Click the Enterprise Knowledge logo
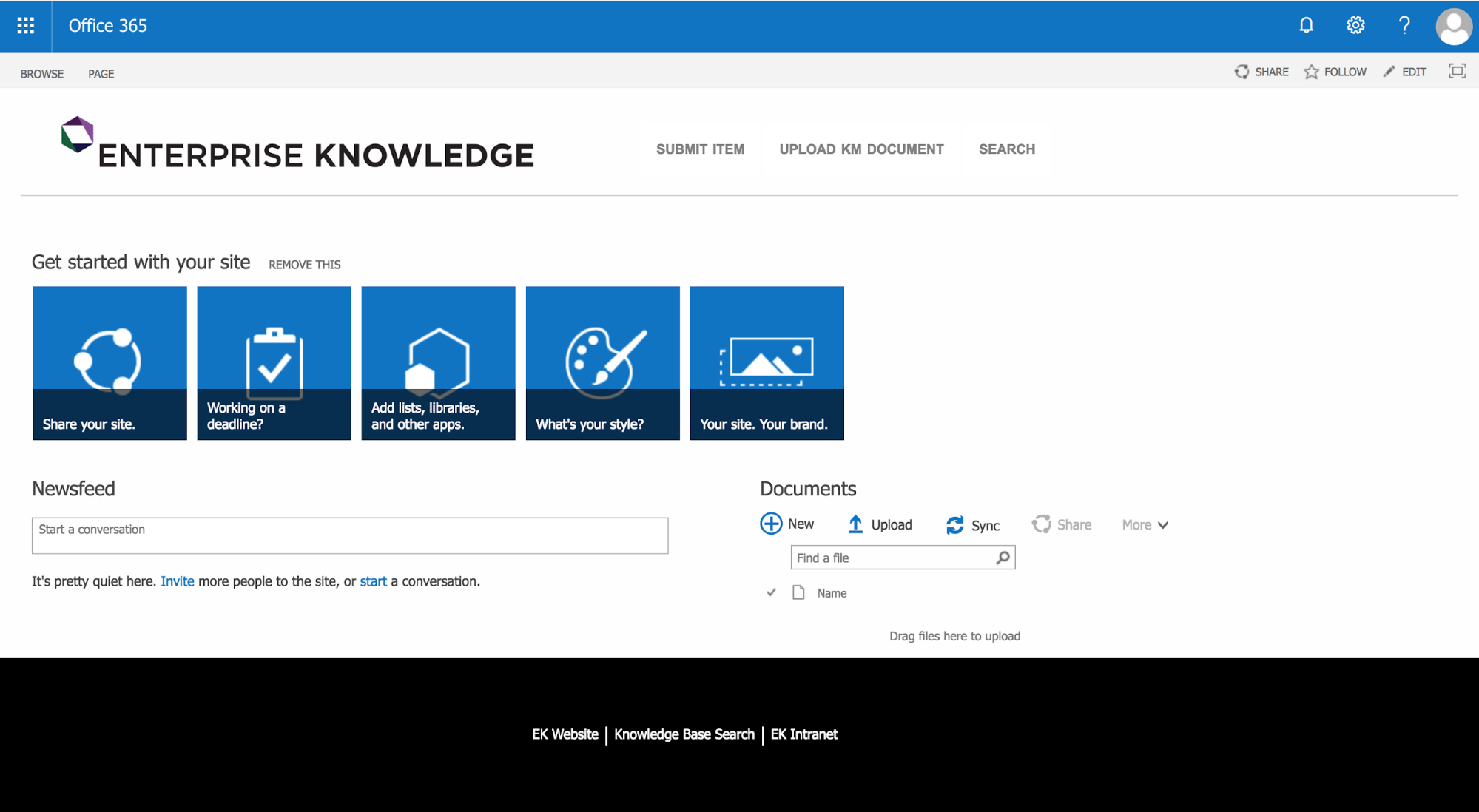Screen dimensions: 1479x812 tap(77, 135)
